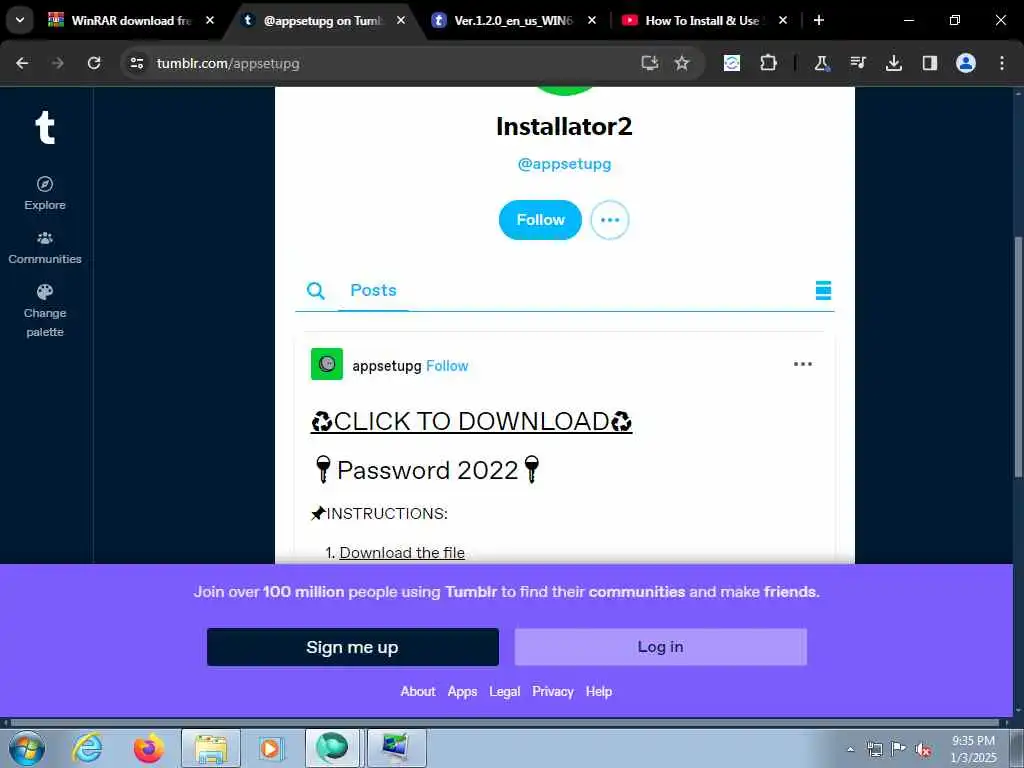The image size is (1024, 768).
Task: Open the Extensions puzzle icon
Action: click(769, 63)
